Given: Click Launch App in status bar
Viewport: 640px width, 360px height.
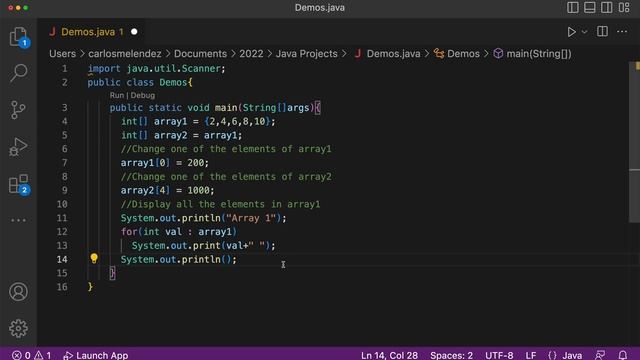Looking at the screenshot, I should pyautogui.click(x=96, y=355).
